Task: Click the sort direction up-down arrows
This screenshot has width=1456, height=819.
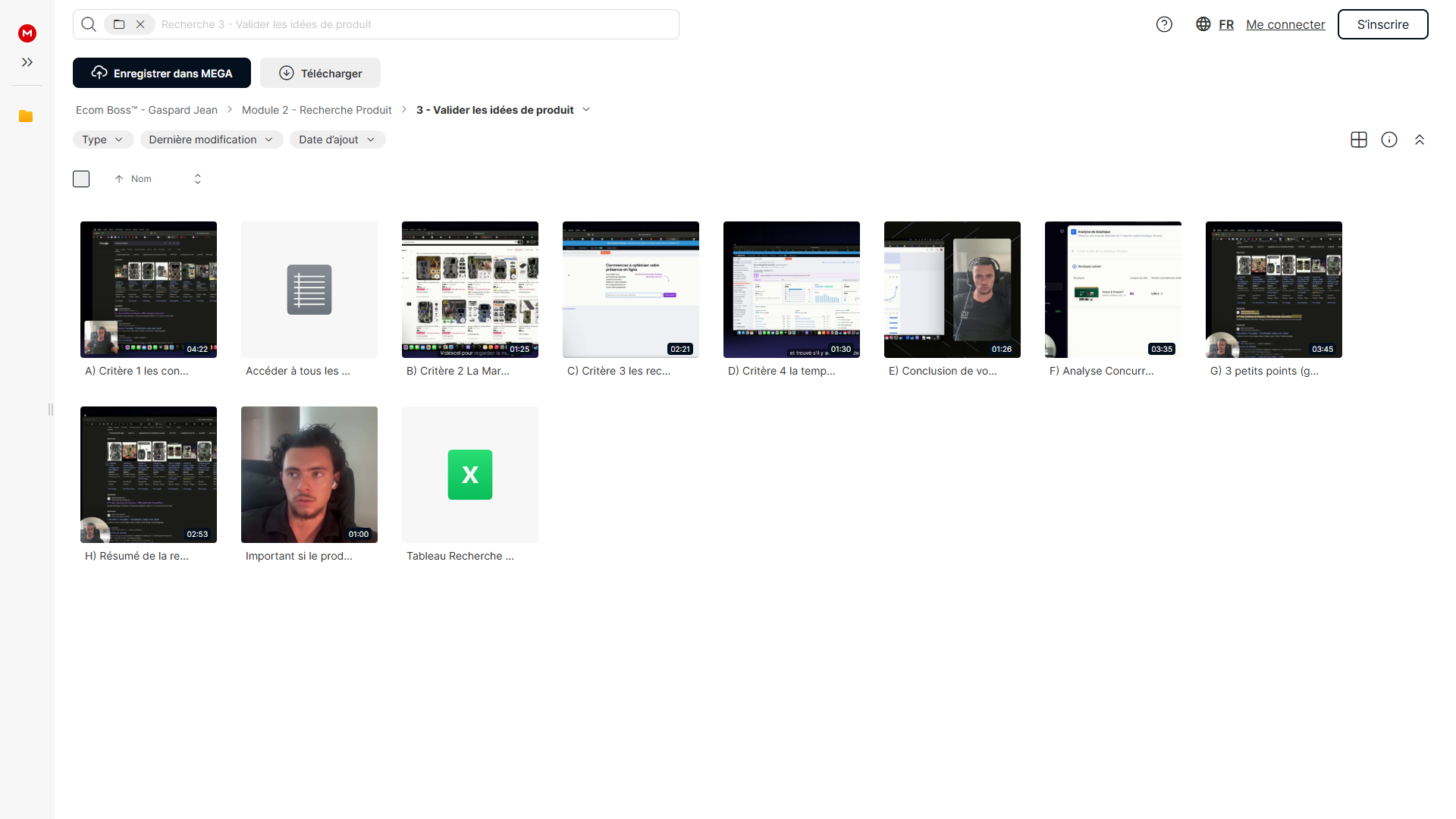Action: coord(198,179)
